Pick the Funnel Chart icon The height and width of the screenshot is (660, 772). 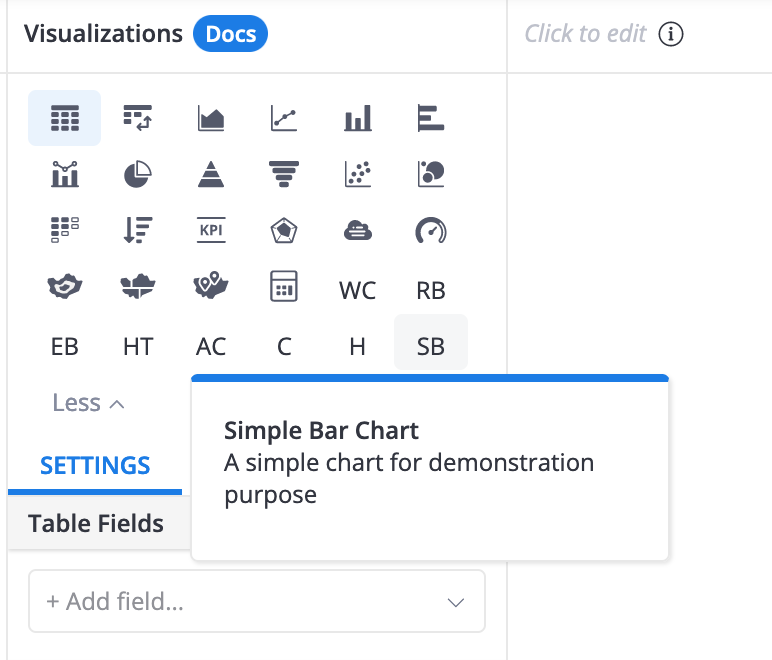[x=284, y=174]
